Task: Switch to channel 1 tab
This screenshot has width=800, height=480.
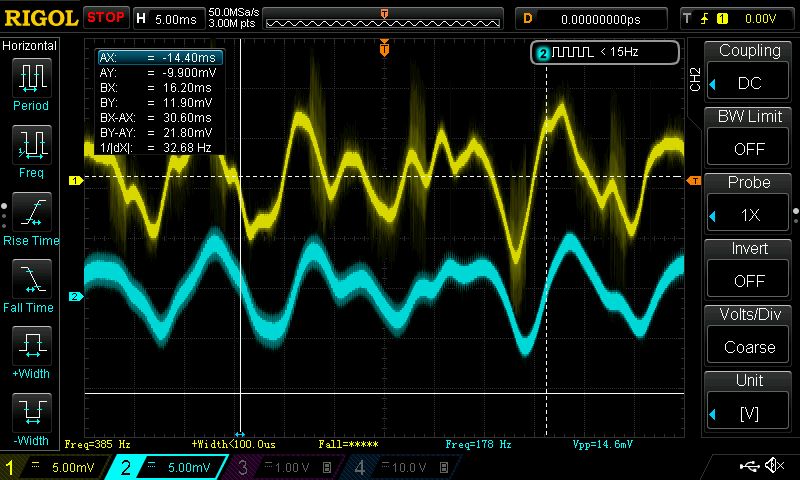Action: pyautogui.click(x=56, y=467)
